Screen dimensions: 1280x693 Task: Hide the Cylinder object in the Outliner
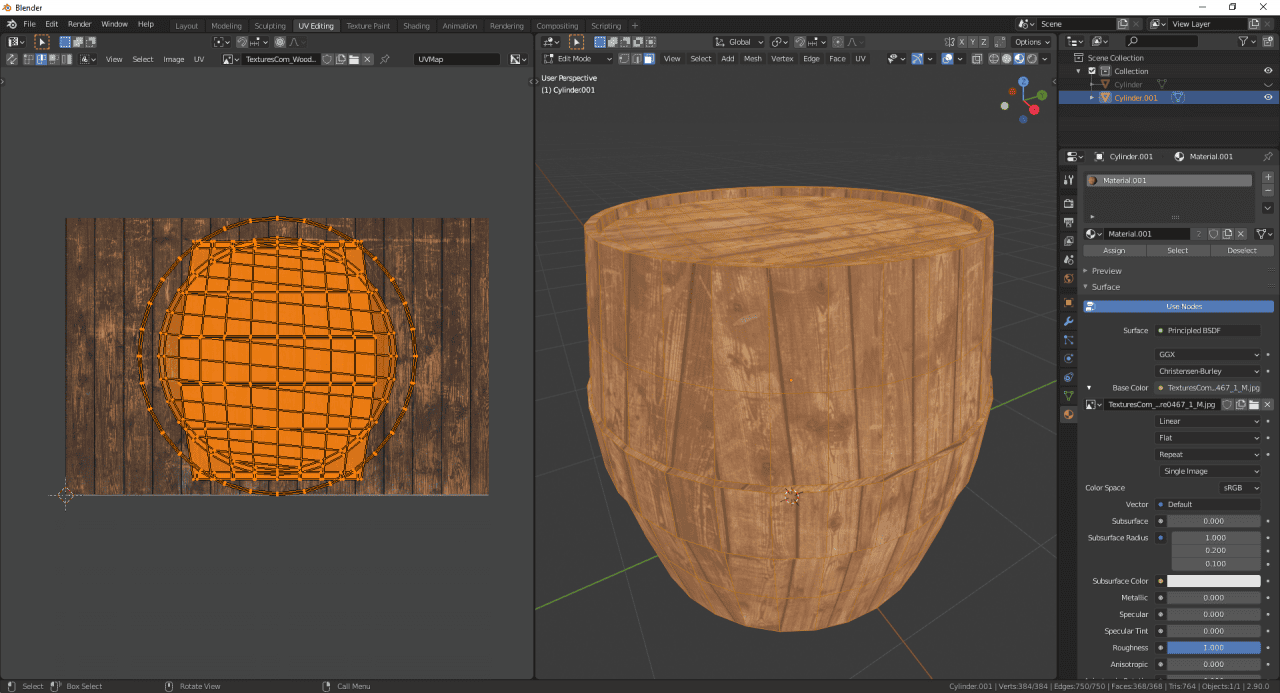click(x=1267, y=84)
